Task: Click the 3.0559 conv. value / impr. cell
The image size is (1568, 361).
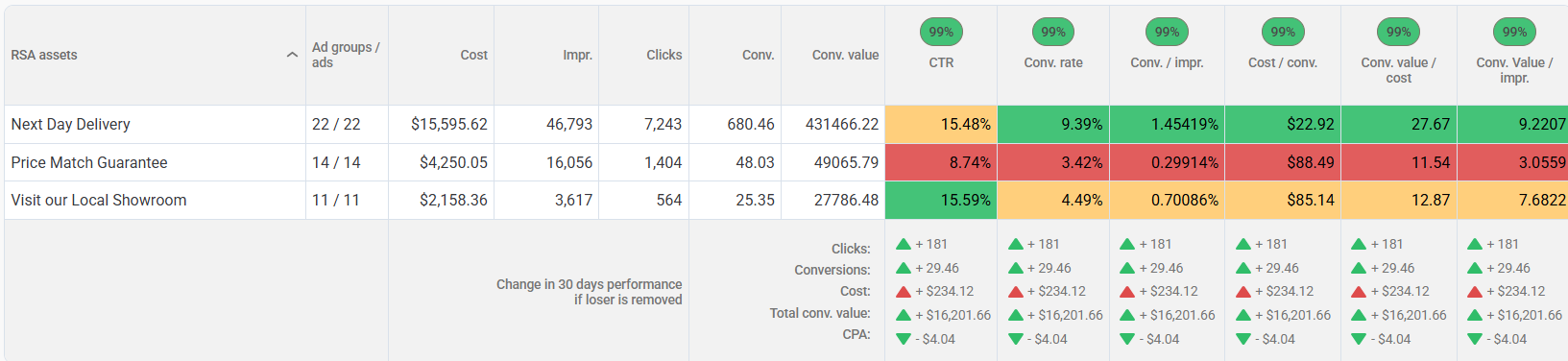Action: [1512, 162]
